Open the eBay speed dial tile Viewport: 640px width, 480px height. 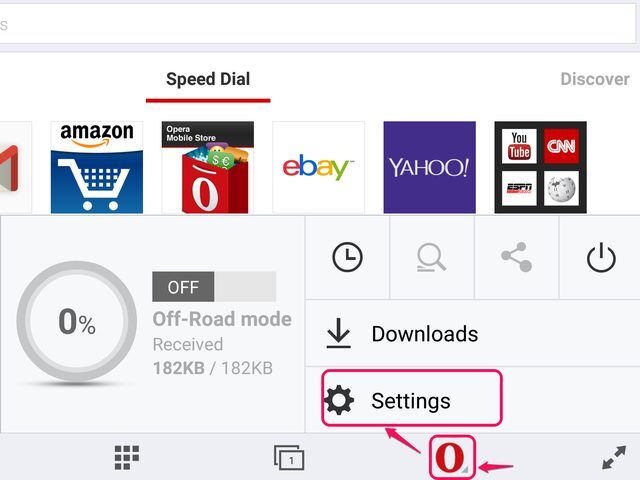(x=318, y=167)
